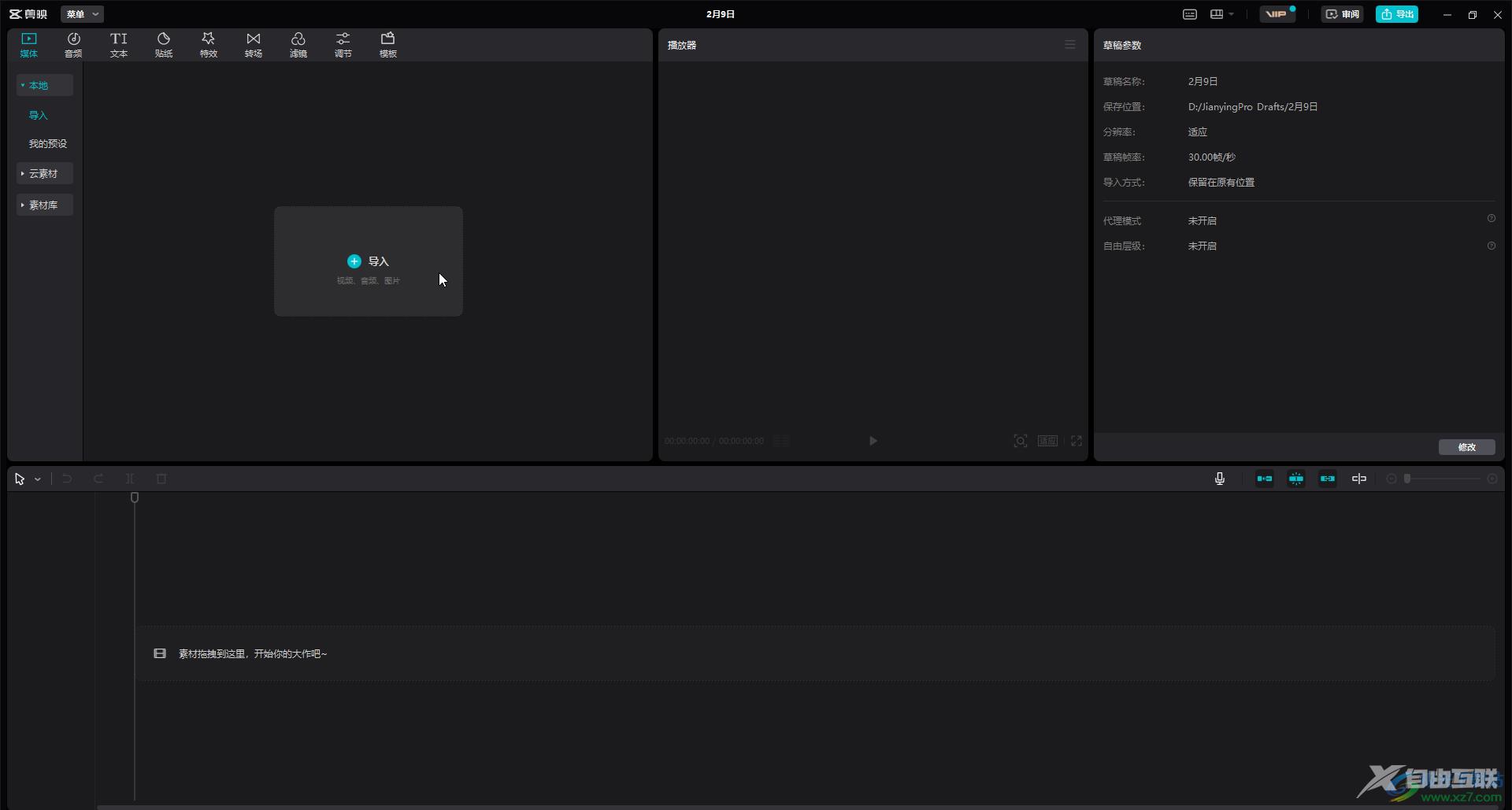Toggle the preview axis icon
Screen dimensions: 1512x810
(x=1359, y=479)
